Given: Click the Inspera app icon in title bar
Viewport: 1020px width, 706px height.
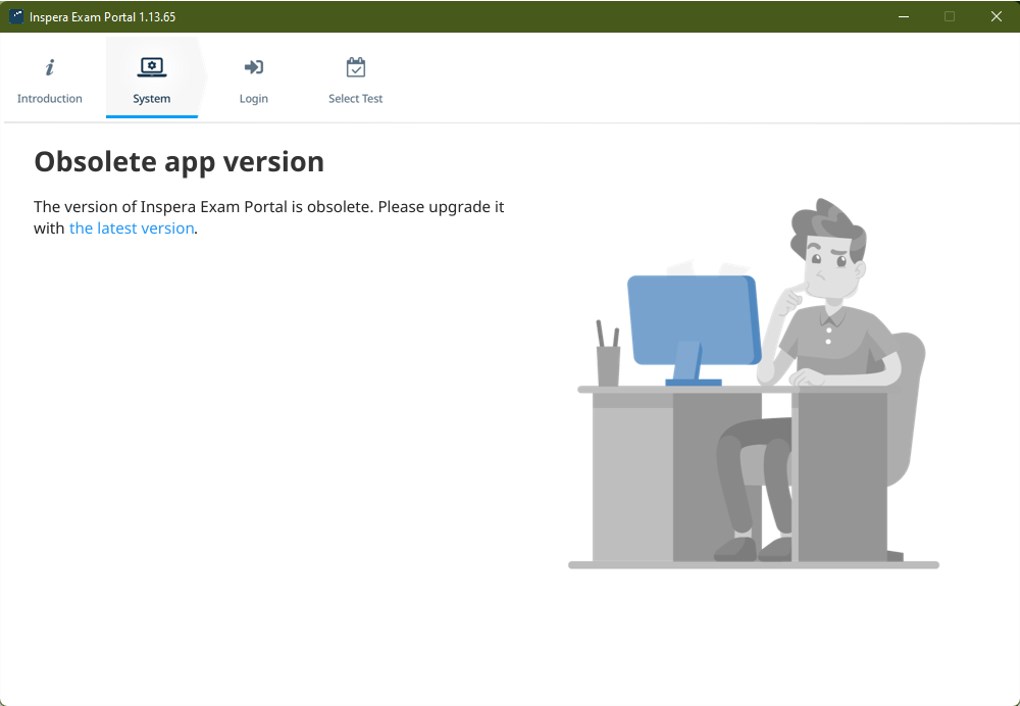Looking at the screenshot, I should (x=16, y=16).
